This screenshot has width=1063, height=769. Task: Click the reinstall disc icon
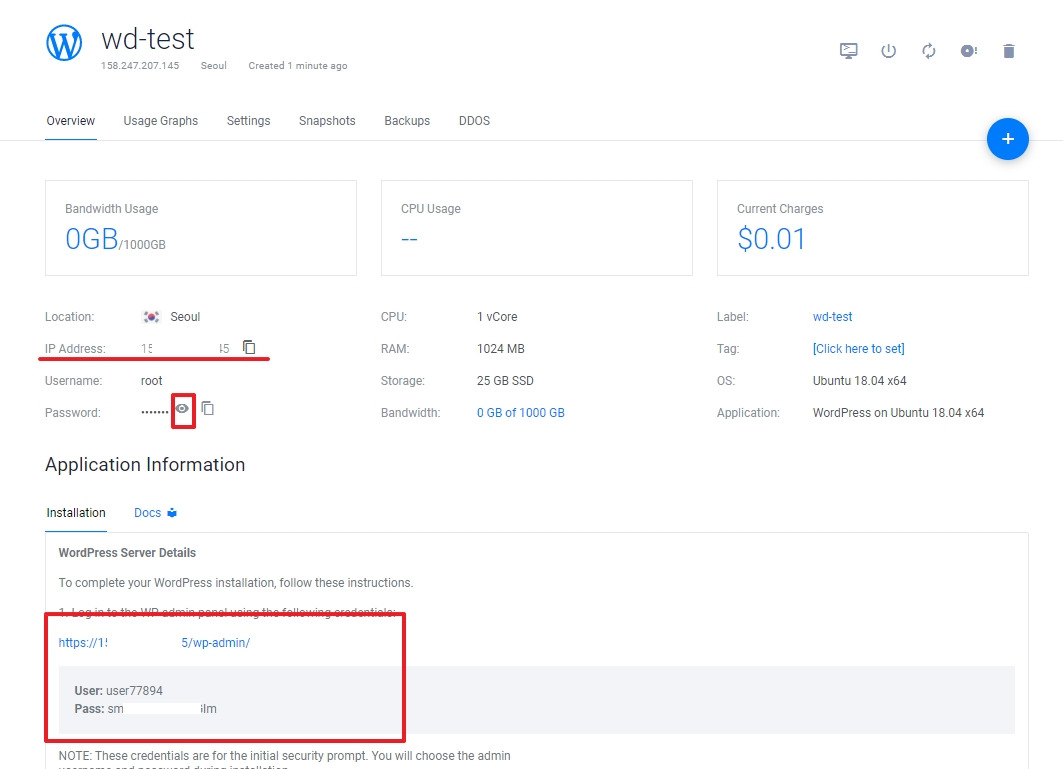(x=969, y=51)
